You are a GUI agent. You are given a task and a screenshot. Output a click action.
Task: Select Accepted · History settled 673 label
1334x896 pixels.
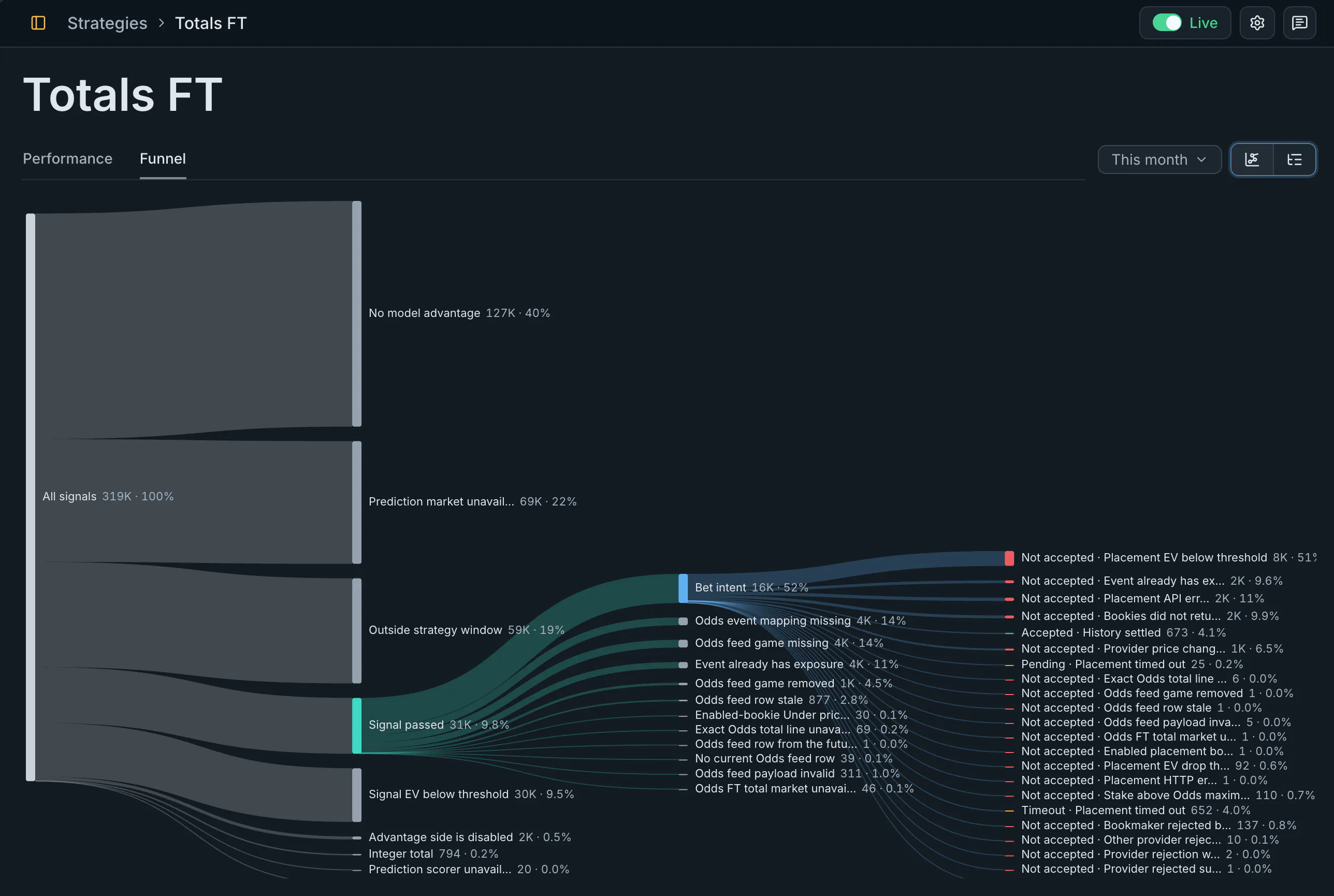(x=1123, y=632)
